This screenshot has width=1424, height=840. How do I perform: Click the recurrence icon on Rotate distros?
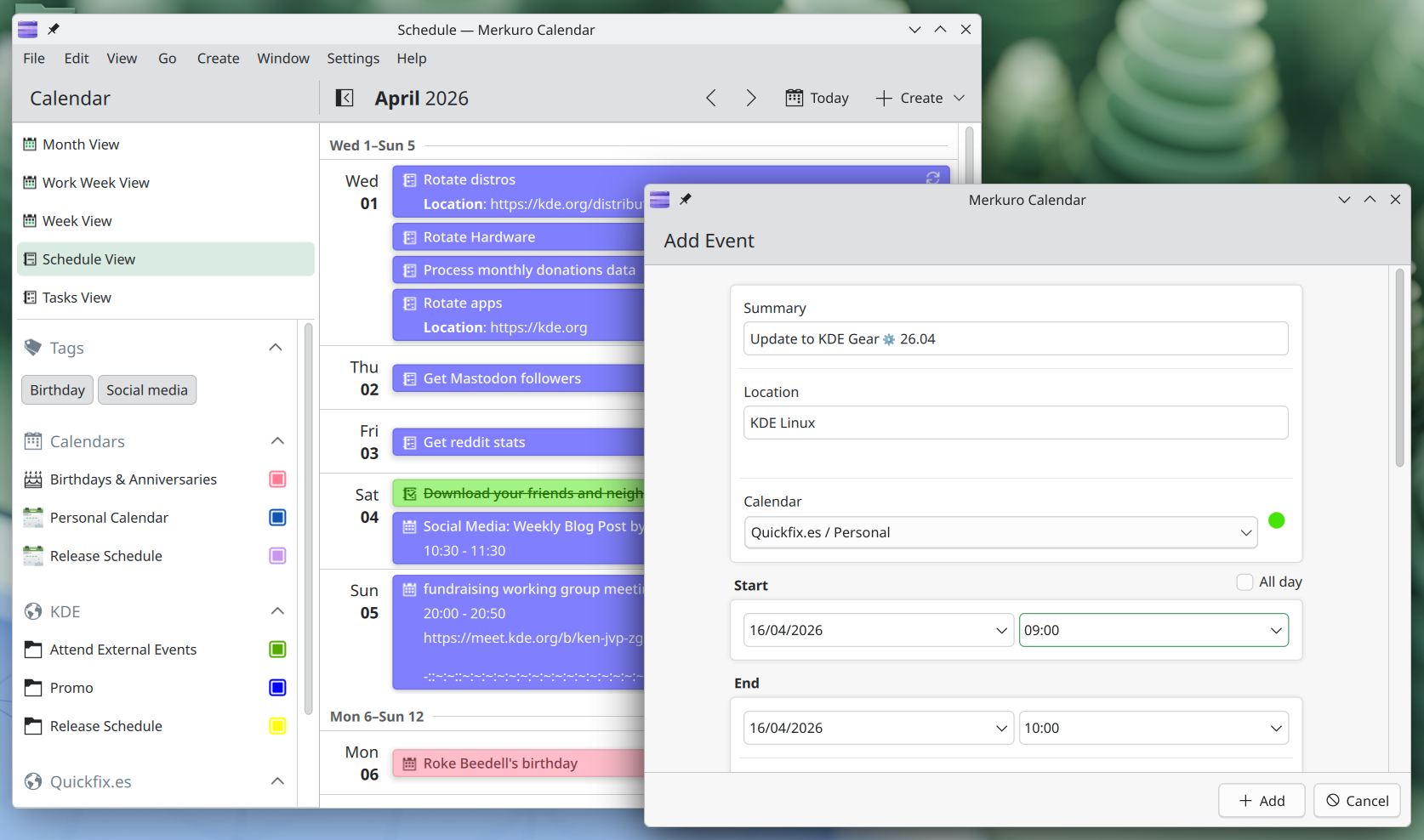[x=932, y=178]
